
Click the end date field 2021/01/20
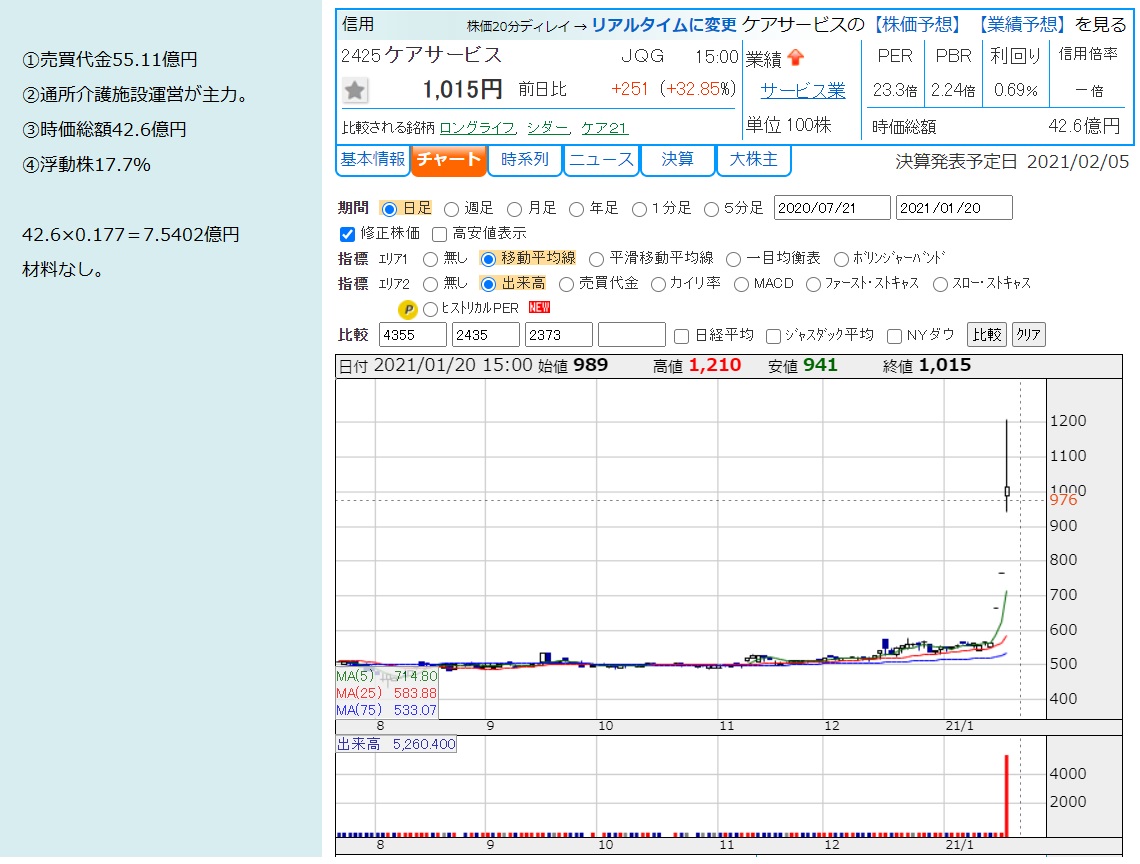click(x=955, y=208)
